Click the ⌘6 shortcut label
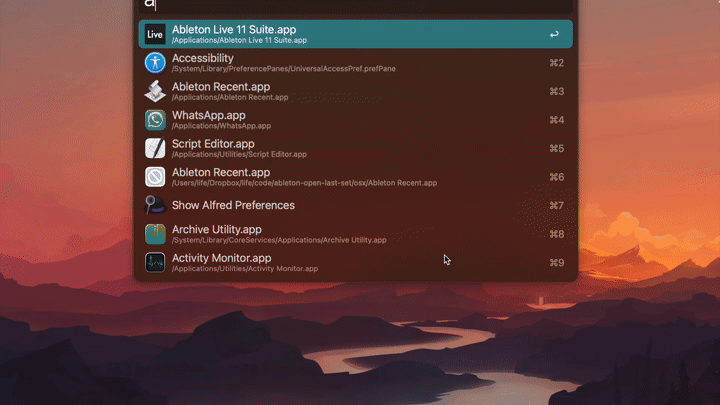Screen dimensions: 720x405 click(557, 177)
